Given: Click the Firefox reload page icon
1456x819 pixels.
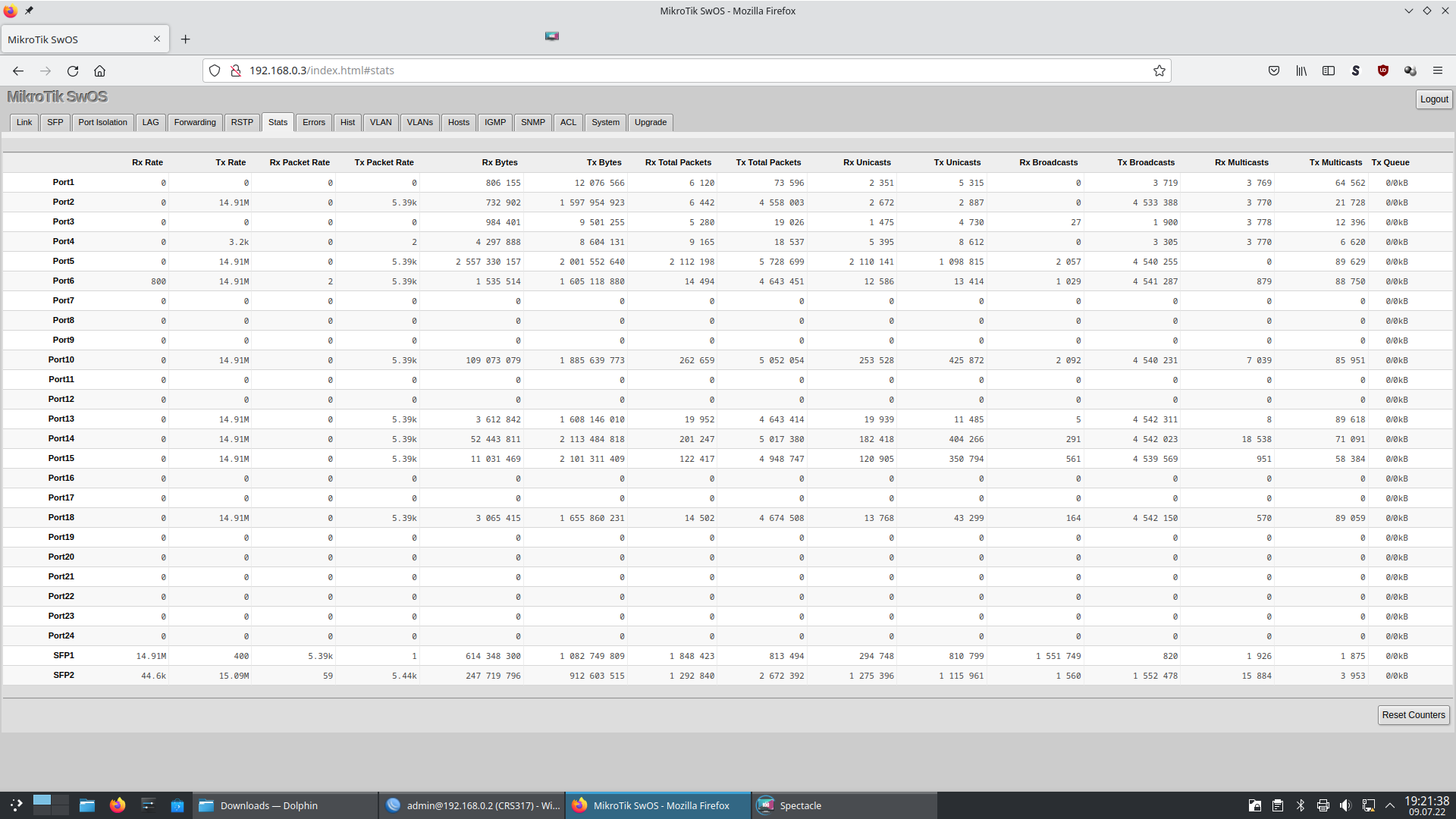Looking at the screenshot, I should [73, 71].
